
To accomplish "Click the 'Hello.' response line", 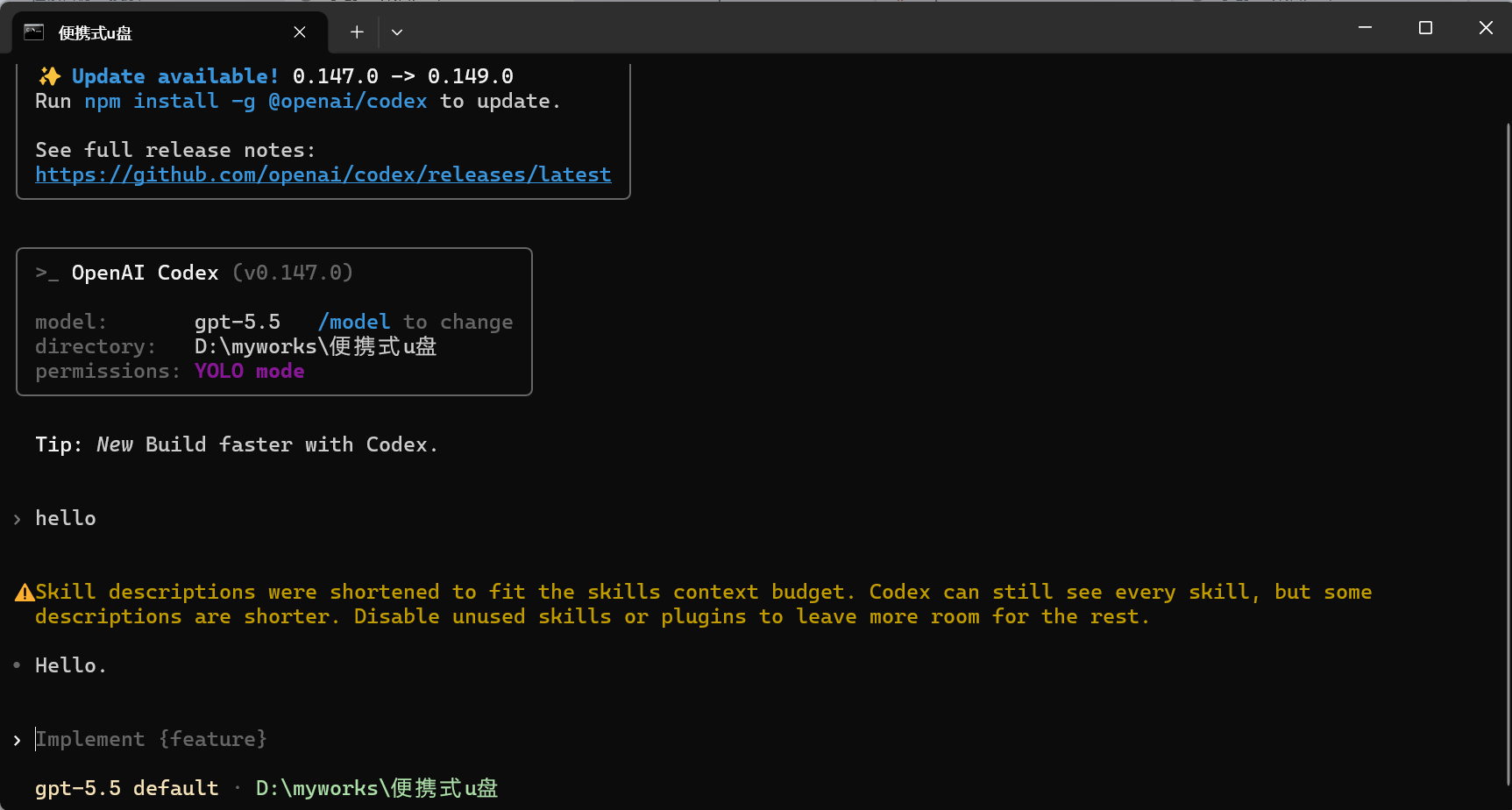I will click(71, 665).
